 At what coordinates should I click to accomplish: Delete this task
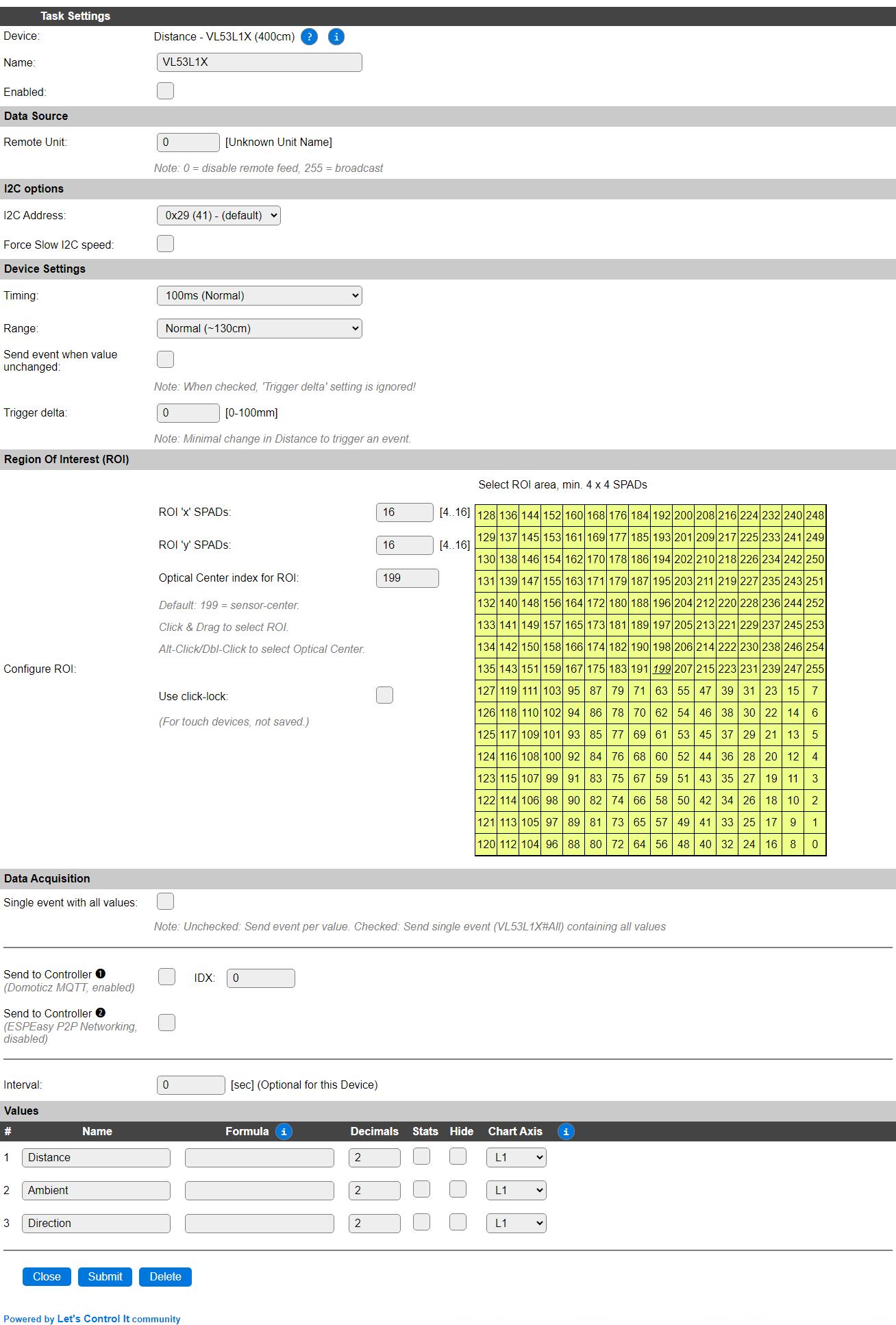coord(165,1277)
